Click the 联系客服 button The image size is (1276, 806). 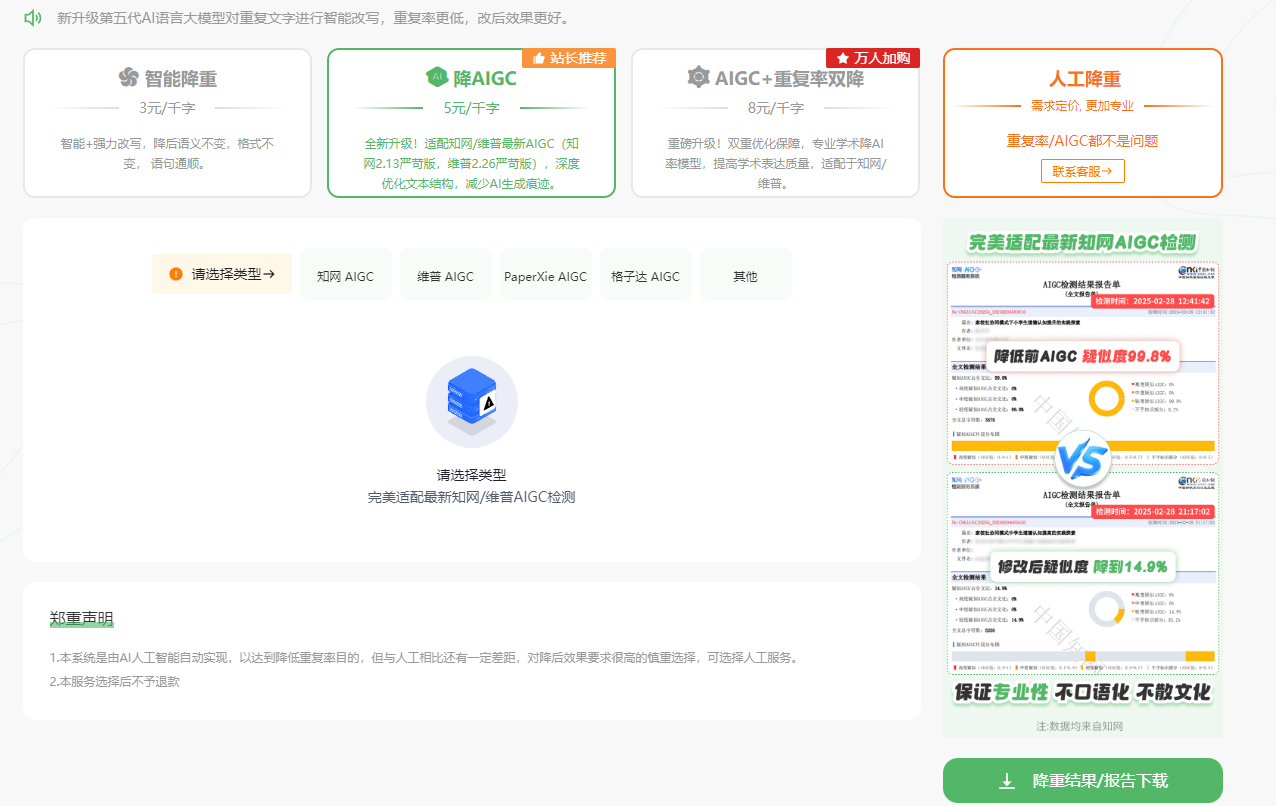pos(1083,171)
